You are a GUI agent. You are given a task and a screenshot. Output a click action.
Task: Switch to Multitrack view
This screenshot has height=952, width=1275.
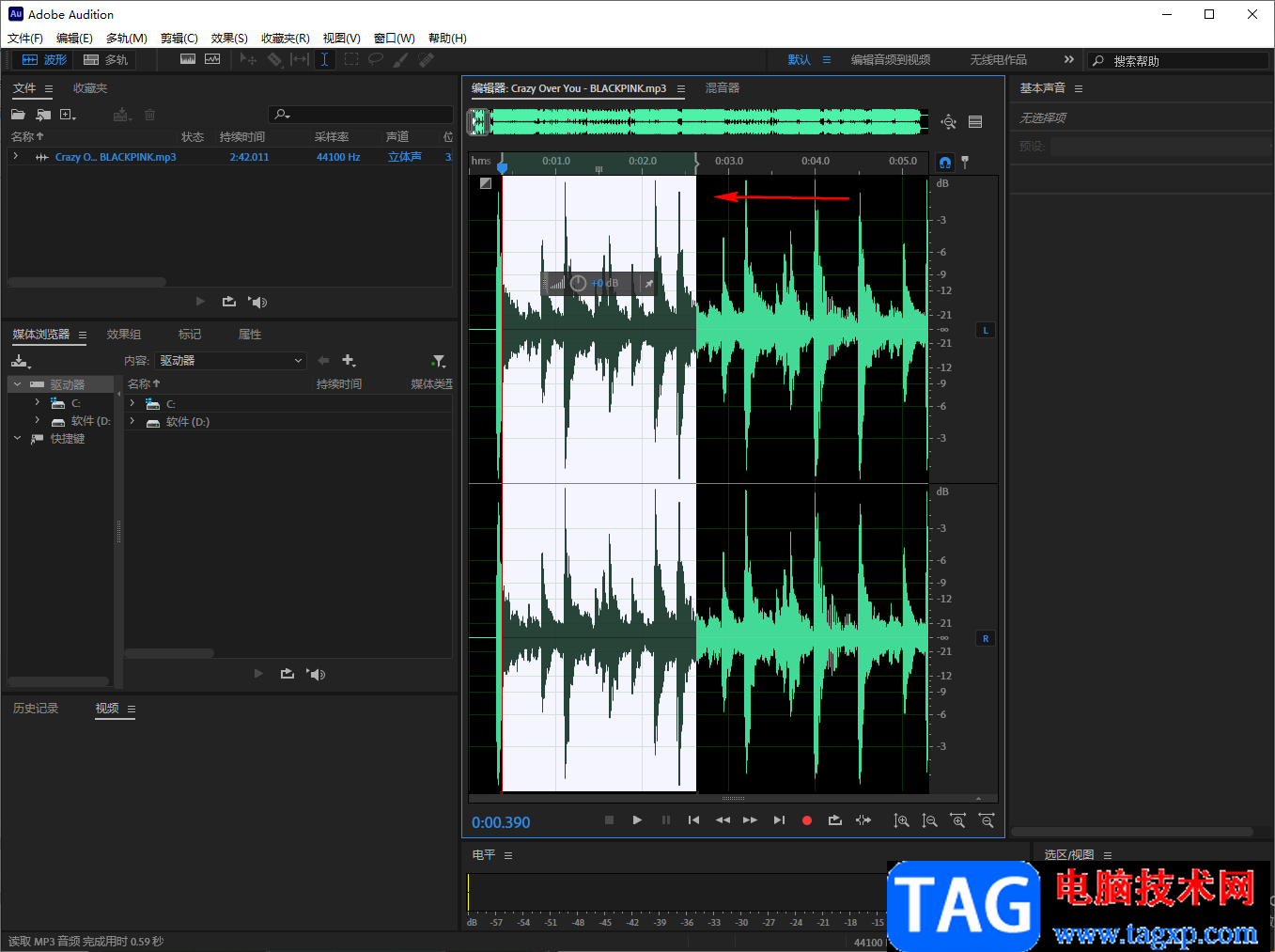coord(105,59)
